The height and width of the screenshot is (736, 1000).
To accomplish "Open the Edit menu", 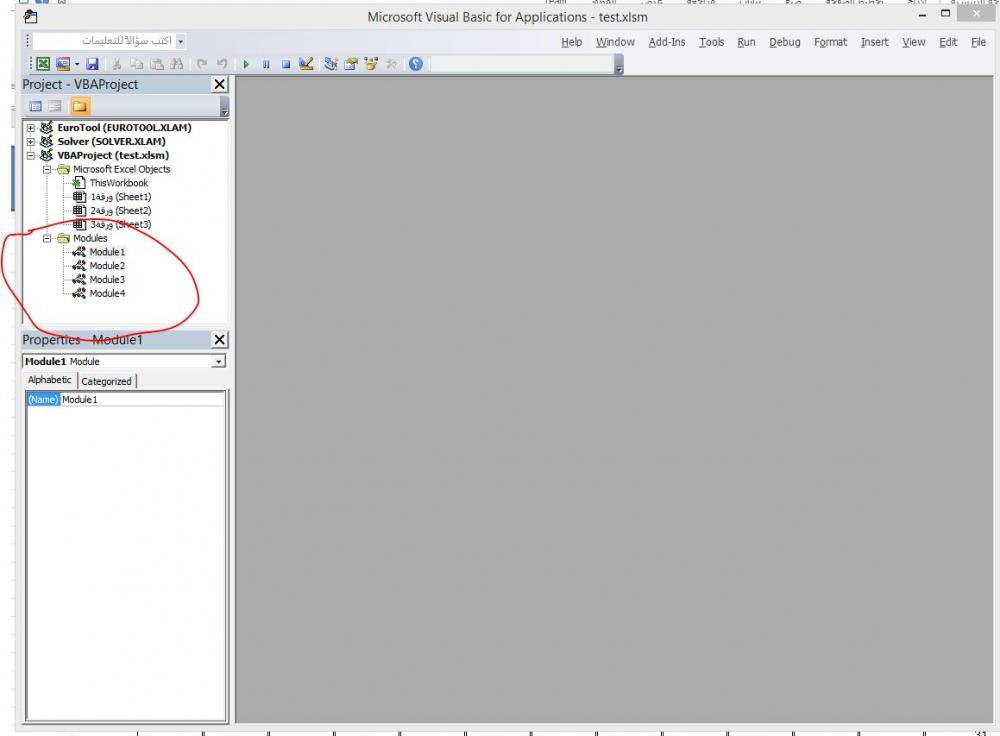I will [x=948, y=42].
